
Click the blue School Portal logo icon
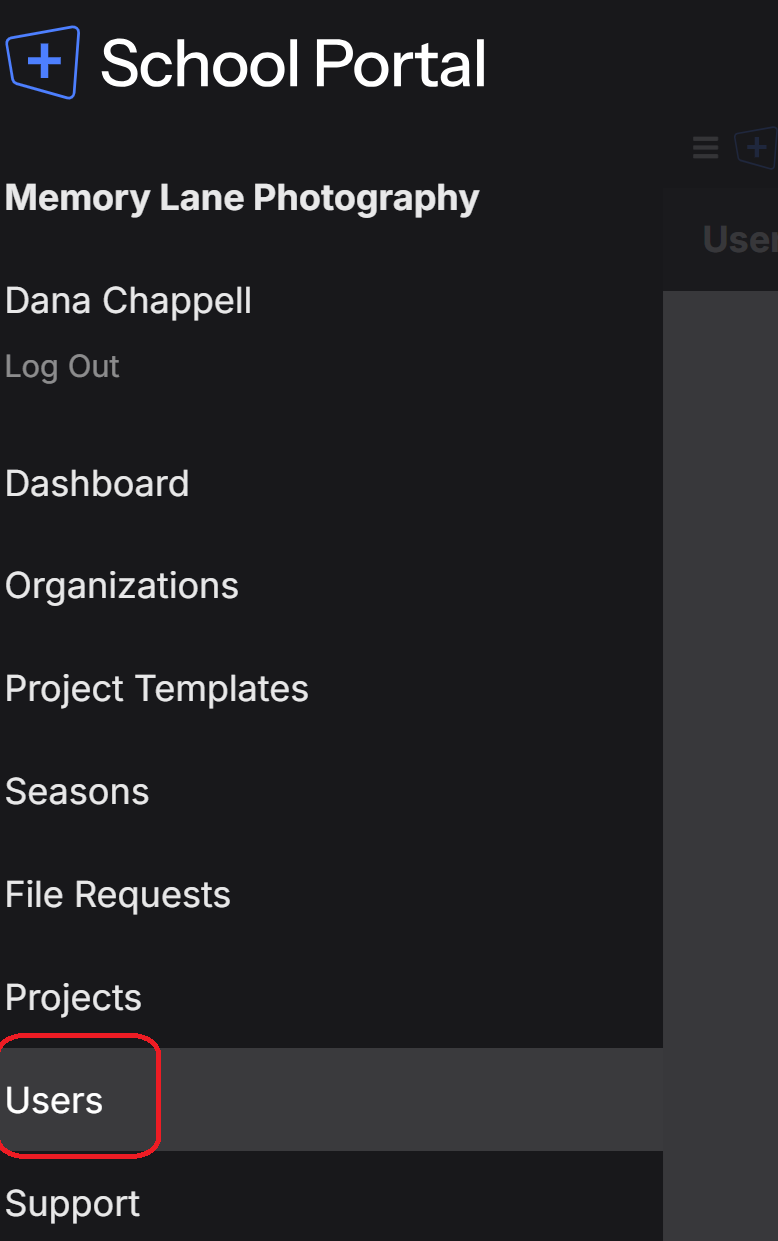[x=43, y=62]
